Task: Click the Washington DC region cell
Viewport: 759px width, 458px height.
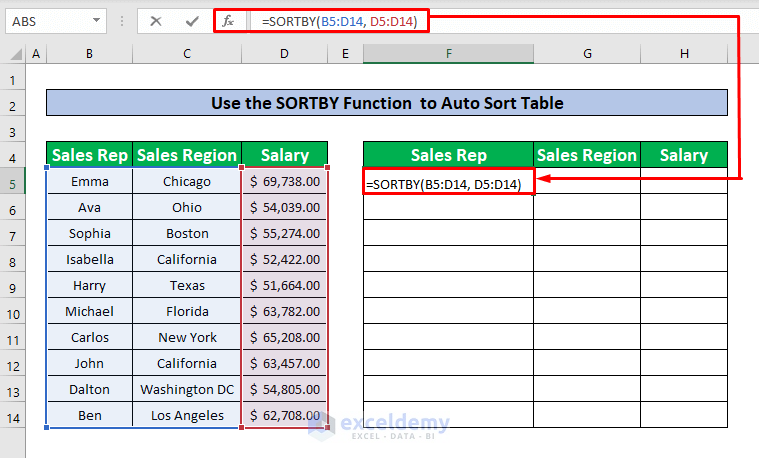Action: click(x=187, y=389)
